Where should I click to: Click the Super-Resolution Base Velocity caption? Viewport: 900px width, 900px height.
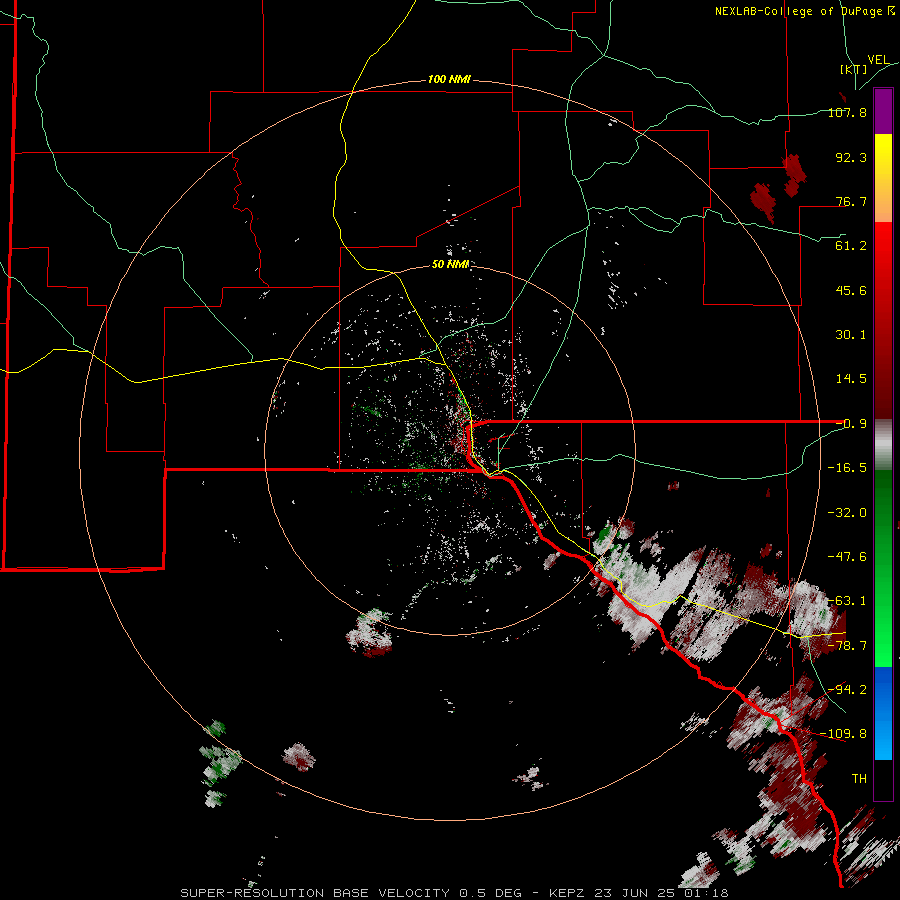pos(454,893)
